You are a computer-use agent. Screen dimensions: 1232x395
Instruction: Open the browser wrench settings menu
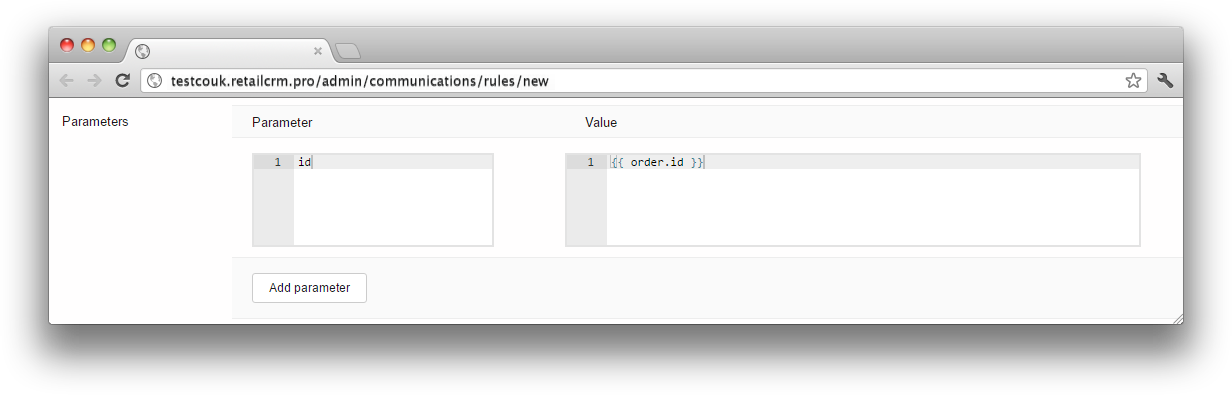1165,81
